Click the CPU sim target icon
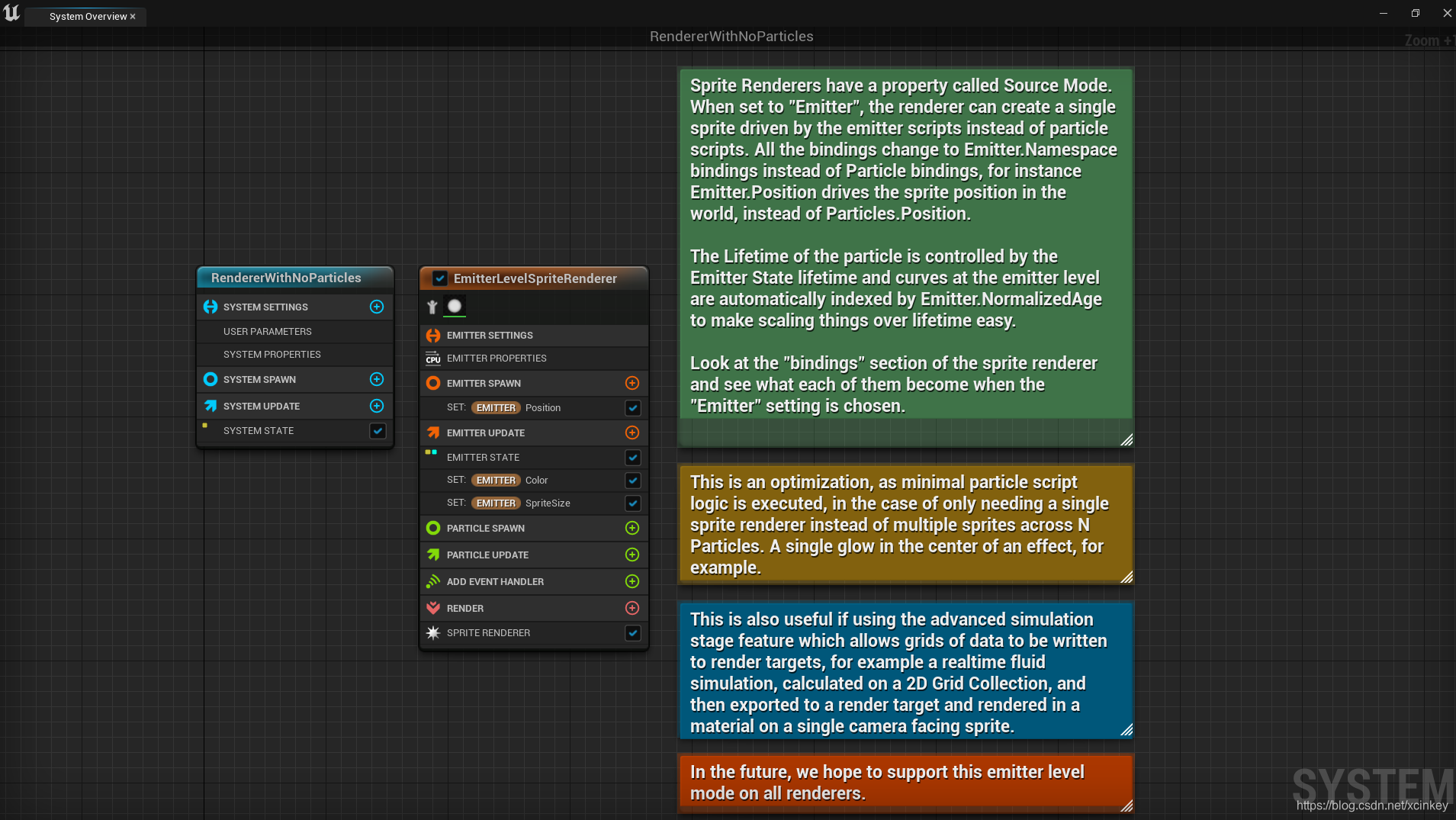The image size is (1456, 820). click(x=433, y=359)
